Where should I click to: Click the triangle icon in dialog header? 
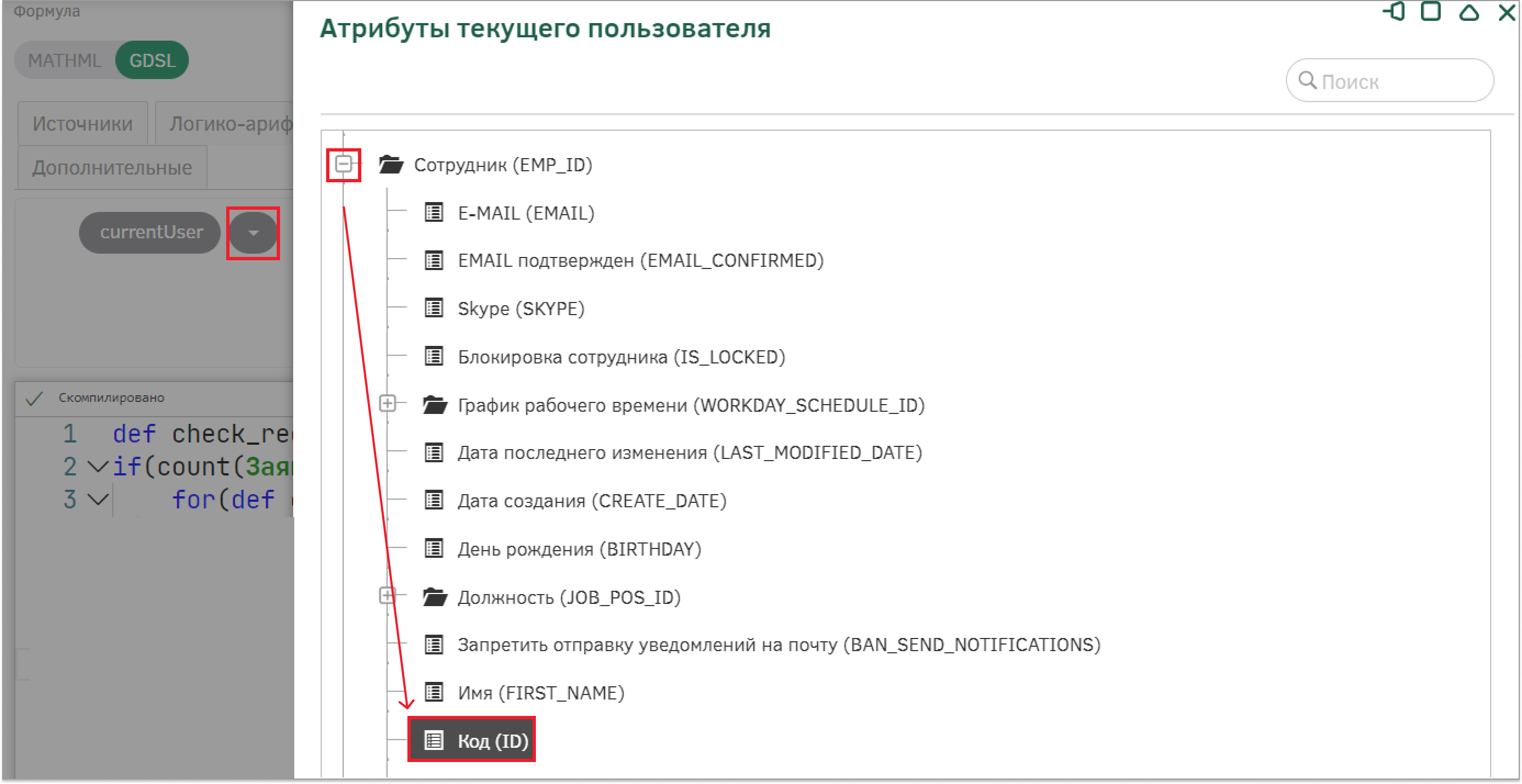pyautogui.click(x=1469, y=12)
